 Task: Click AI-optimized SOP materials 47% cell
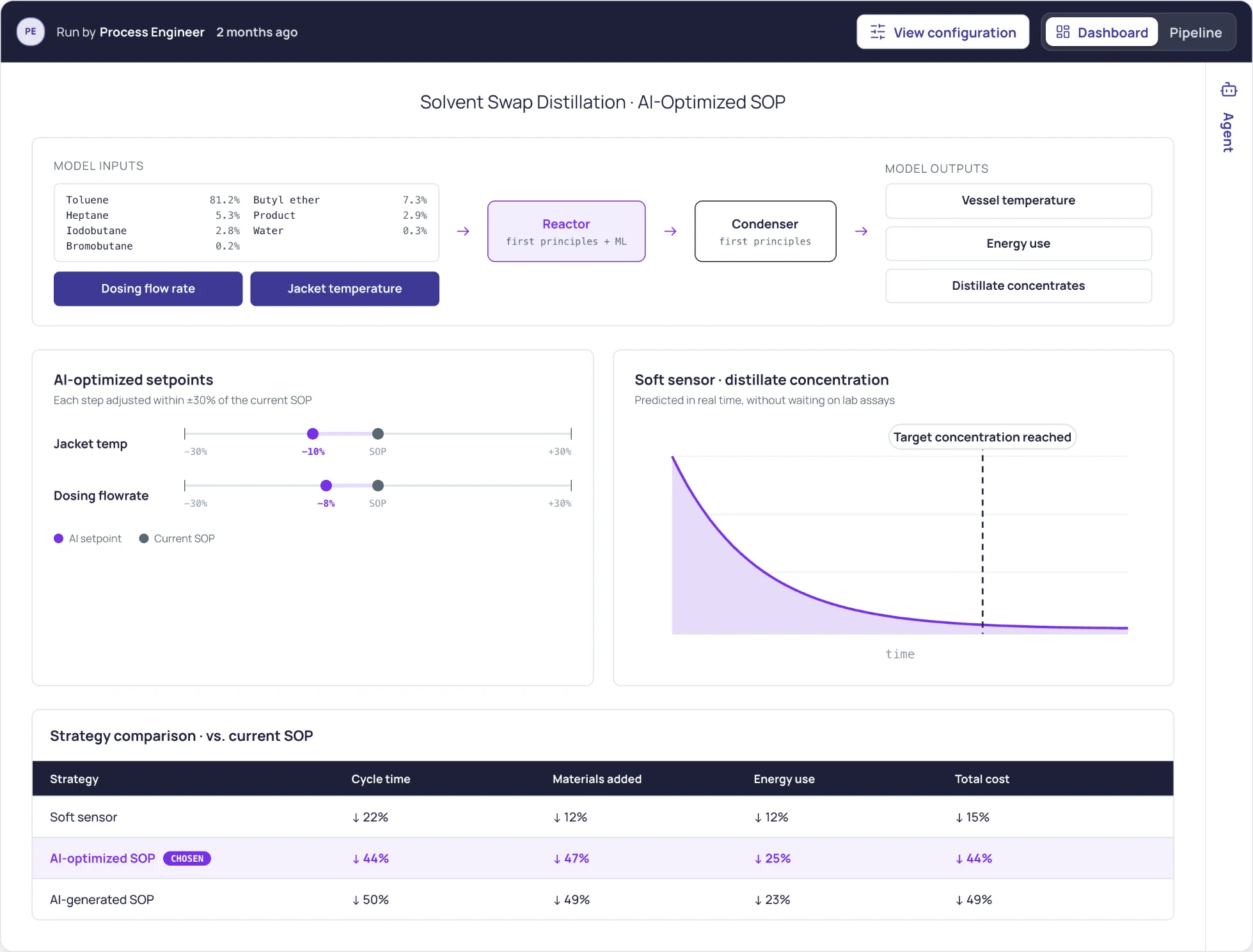[x=571, y=859]
